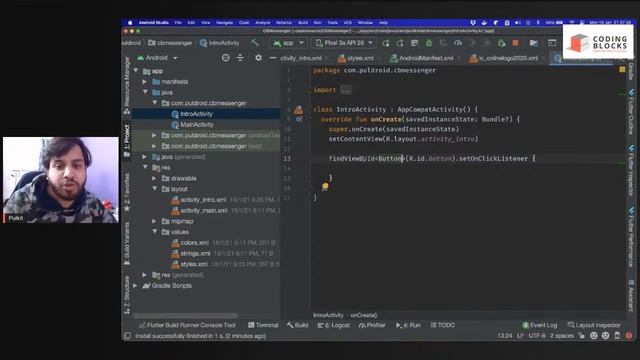Click the IntroActivity breadcrumb below the editor
The image size is (640, 360).
click(x=328, y=315)
